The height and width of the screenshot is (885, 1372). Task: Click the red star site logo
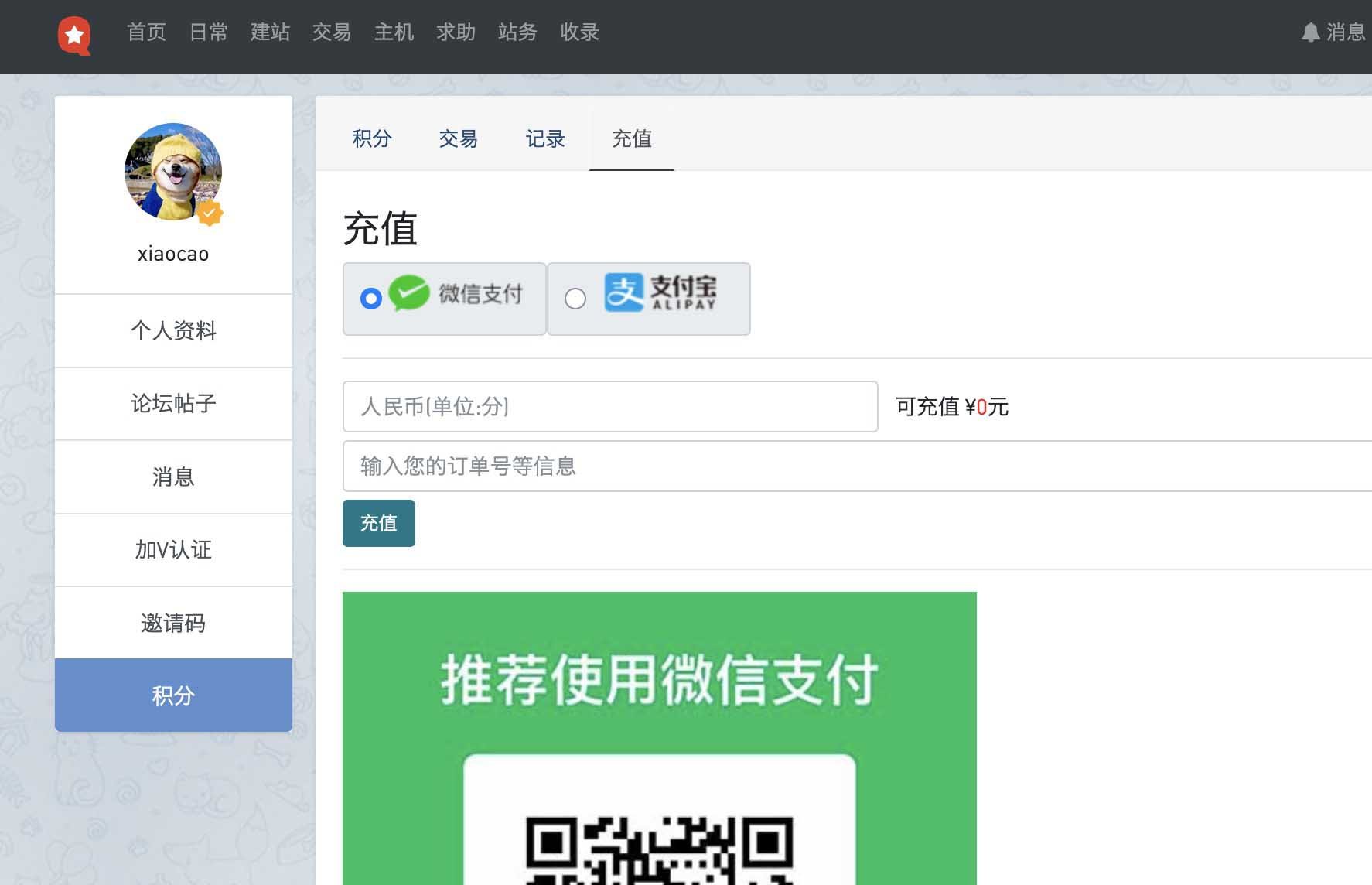74,36
